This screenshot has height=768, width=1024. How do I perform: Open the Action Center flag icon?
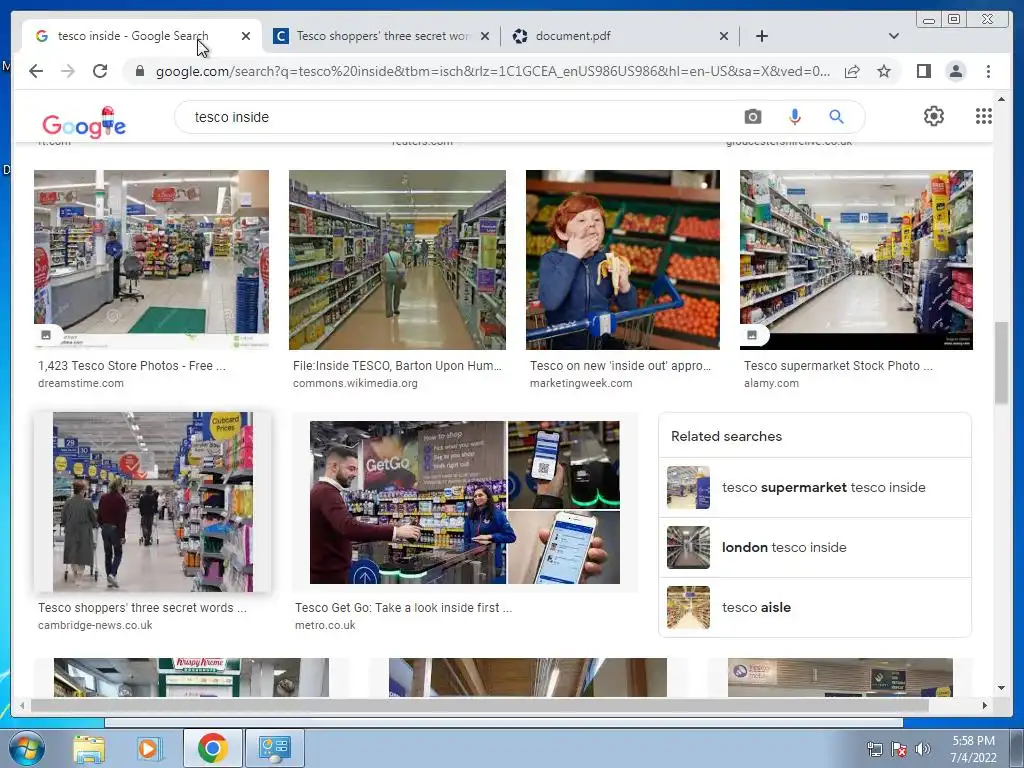899,749
